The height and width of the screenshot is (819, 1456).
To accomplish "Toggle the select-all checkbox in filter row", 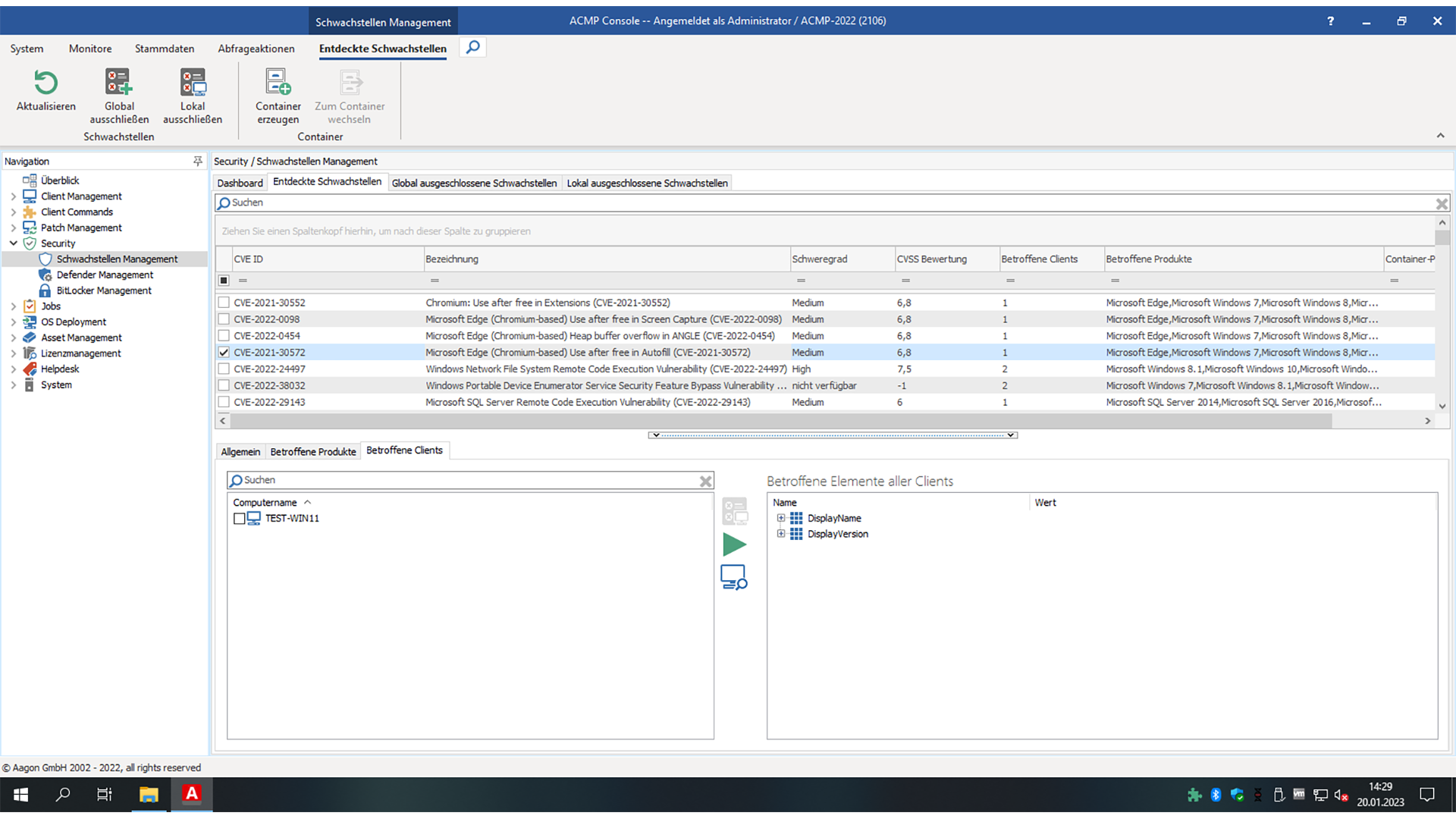I will (224, 281).
